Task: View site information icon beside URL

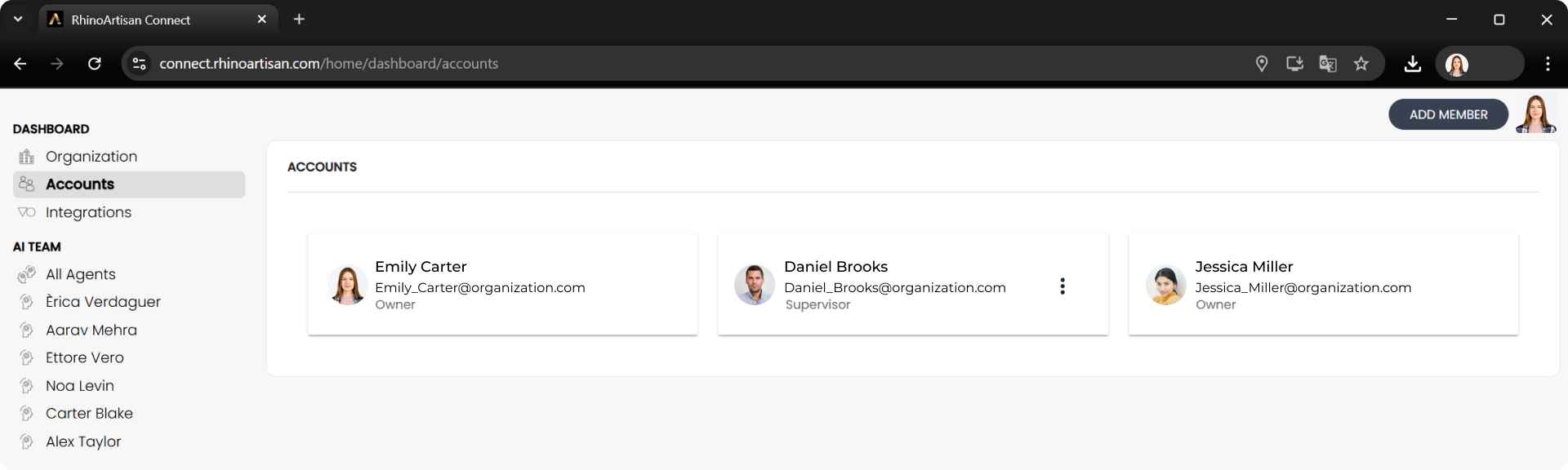Action: [x=139, y=64]
